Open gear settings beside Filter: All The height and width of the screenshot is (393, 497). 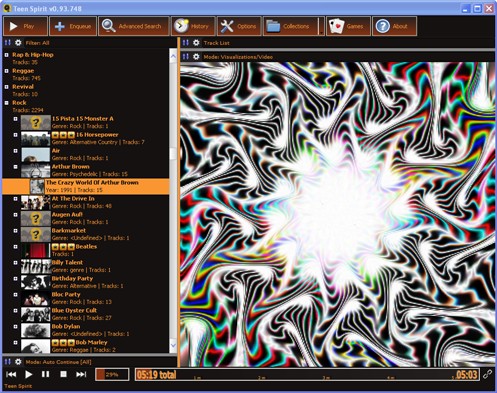[18, 43]
